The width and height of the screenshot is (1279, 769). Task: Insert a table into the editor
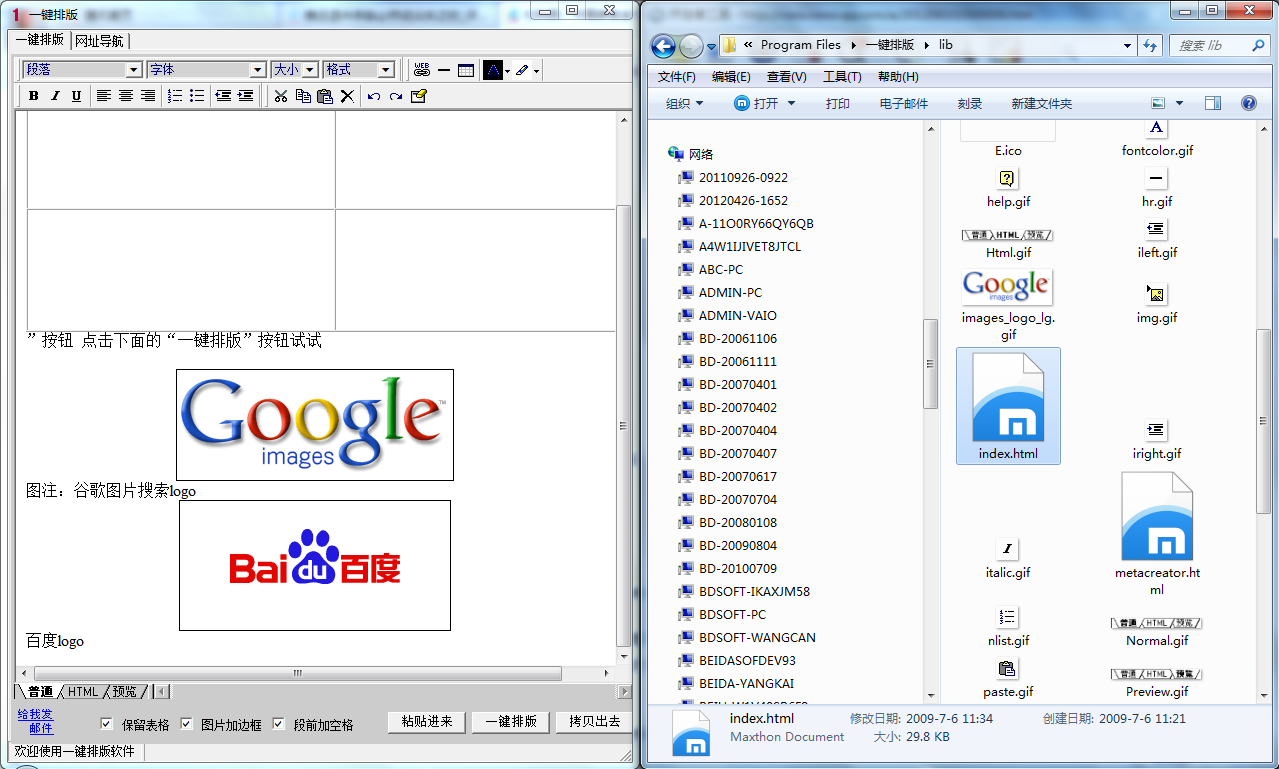click(x=466, y=70)
